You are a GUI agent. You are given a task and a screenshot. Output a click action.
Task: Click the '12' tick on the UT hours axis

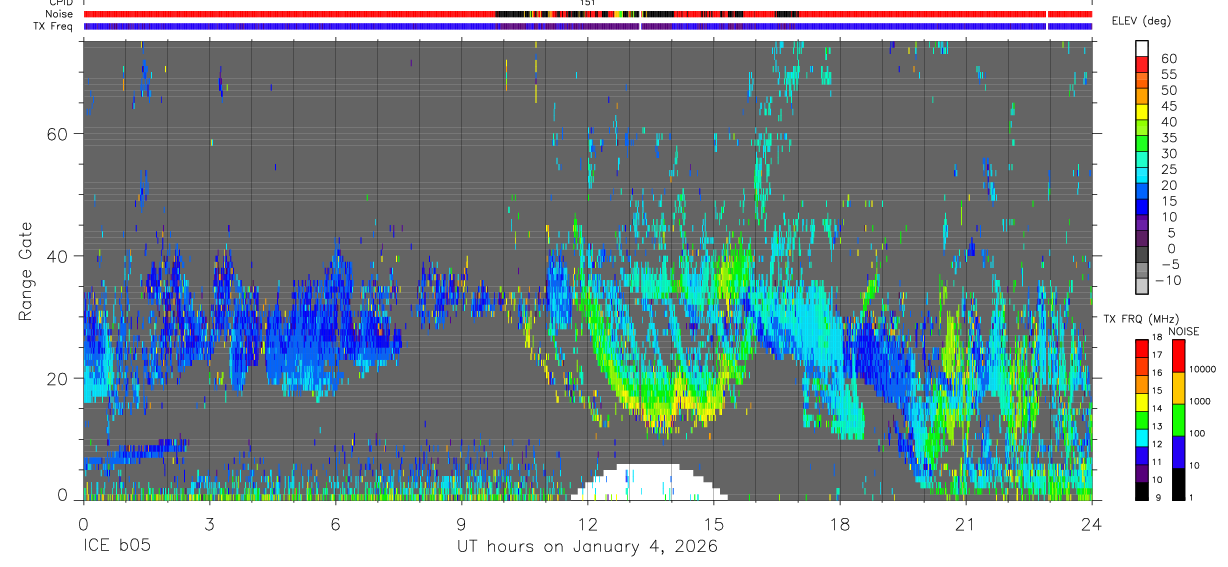coord(587,523)
